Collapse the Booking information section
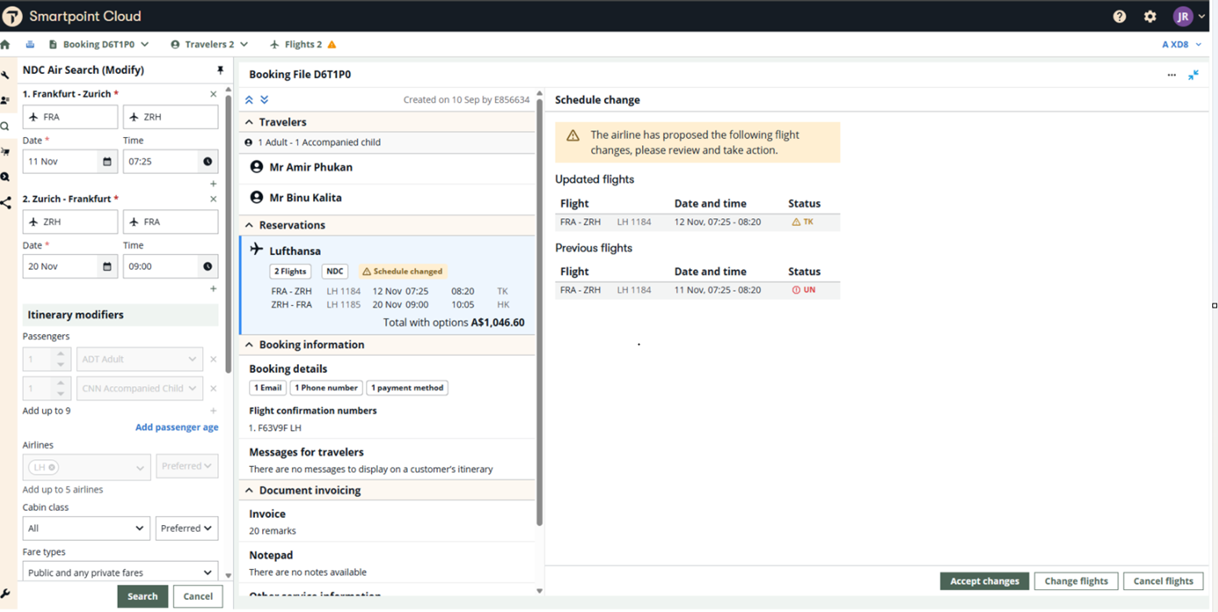Viewport: 1218px width, 612px height. click(x=249, y=345)
